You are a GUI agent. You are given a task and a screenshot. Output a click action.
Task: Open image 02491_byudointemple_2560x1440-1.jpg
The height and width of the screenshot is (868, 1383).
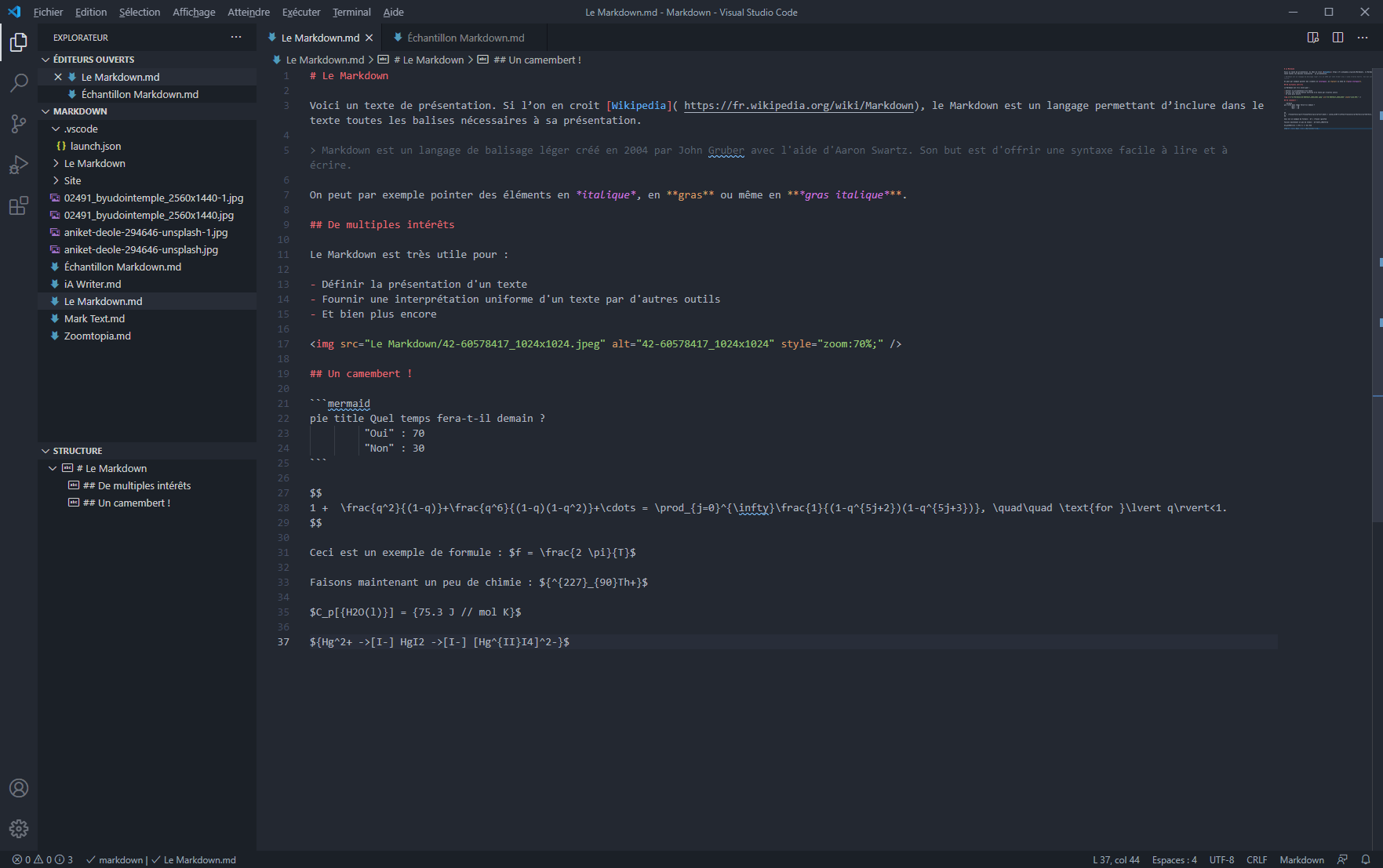pos(154,198)
